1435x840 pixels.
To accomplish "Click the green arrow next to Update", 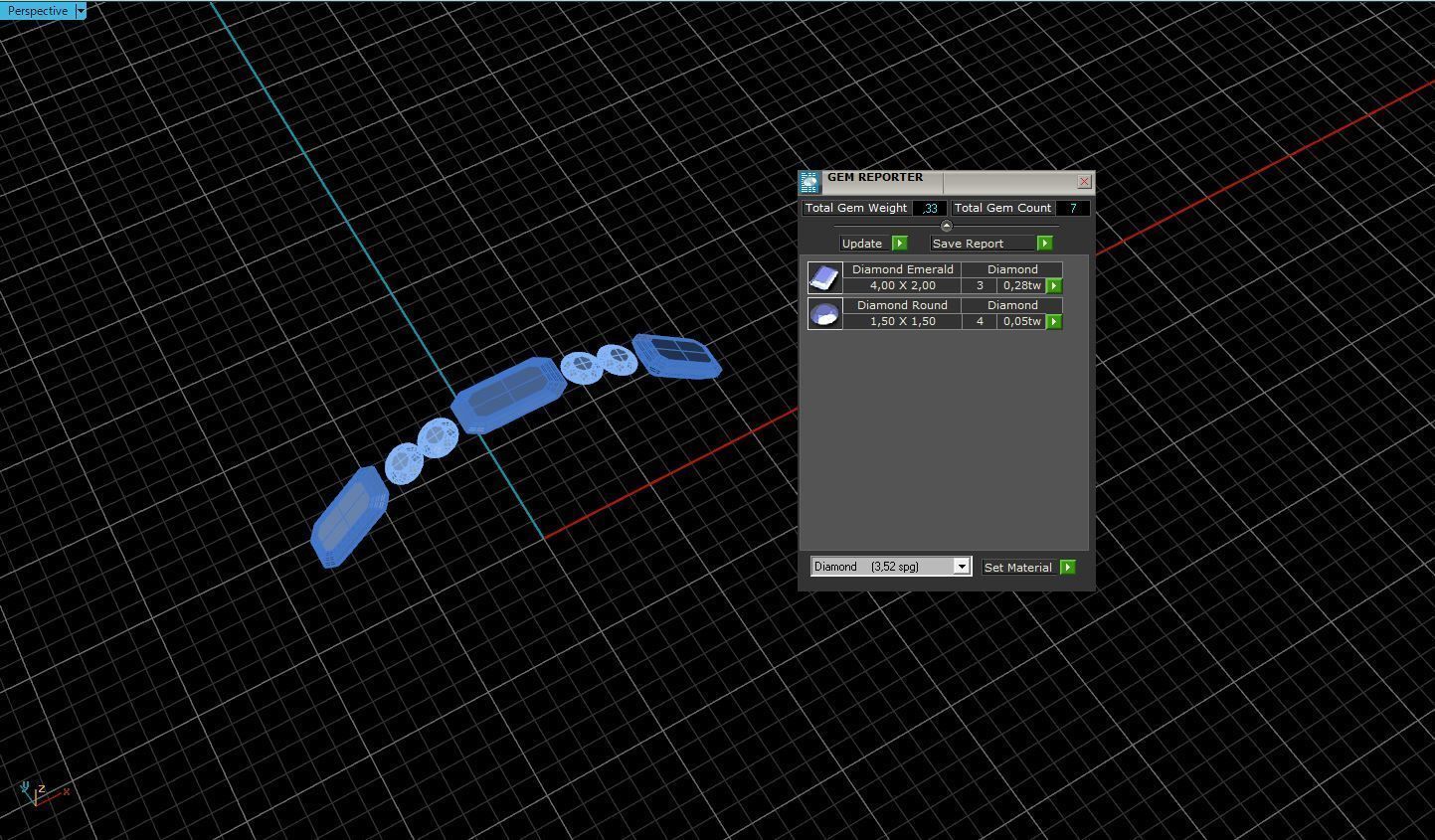I will coord(900,244).
